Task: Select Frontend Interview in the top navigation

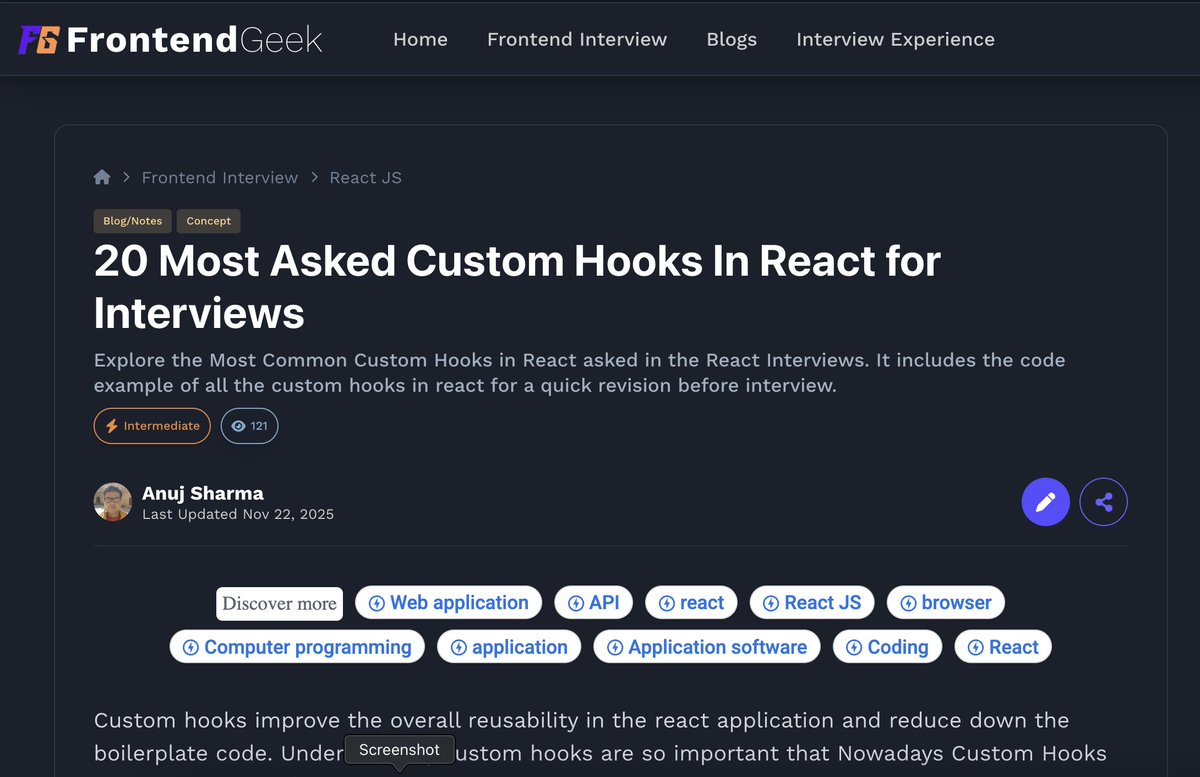Action: [x=577, y=39]
